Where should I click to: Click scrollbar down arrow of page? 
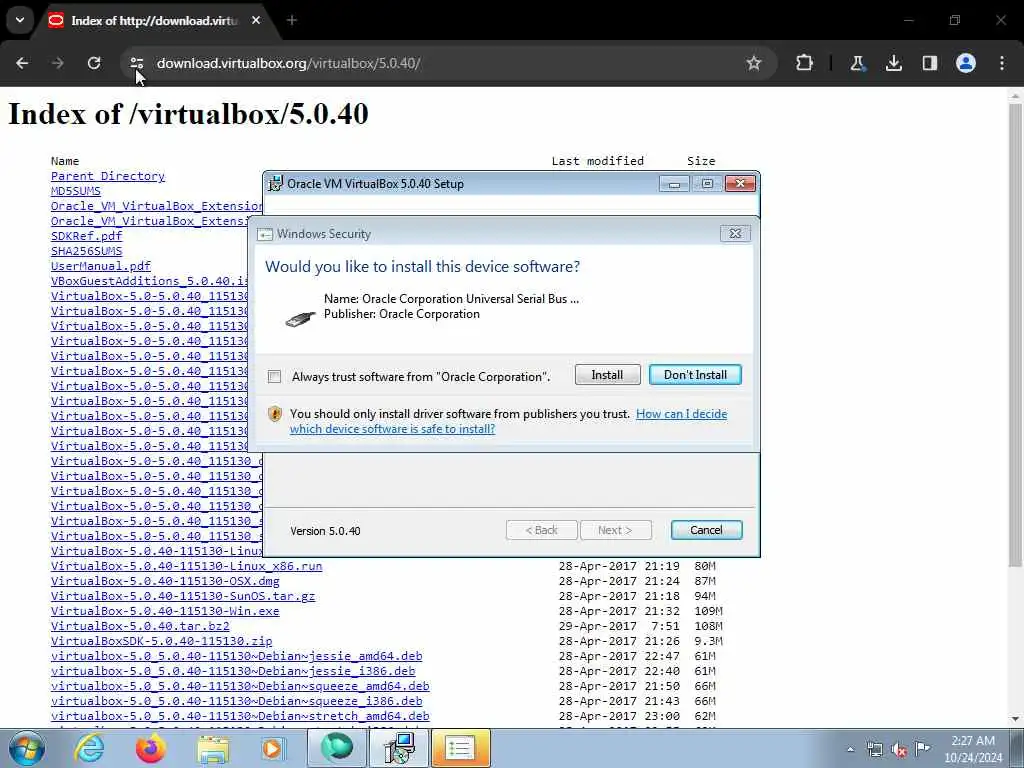1015,719
